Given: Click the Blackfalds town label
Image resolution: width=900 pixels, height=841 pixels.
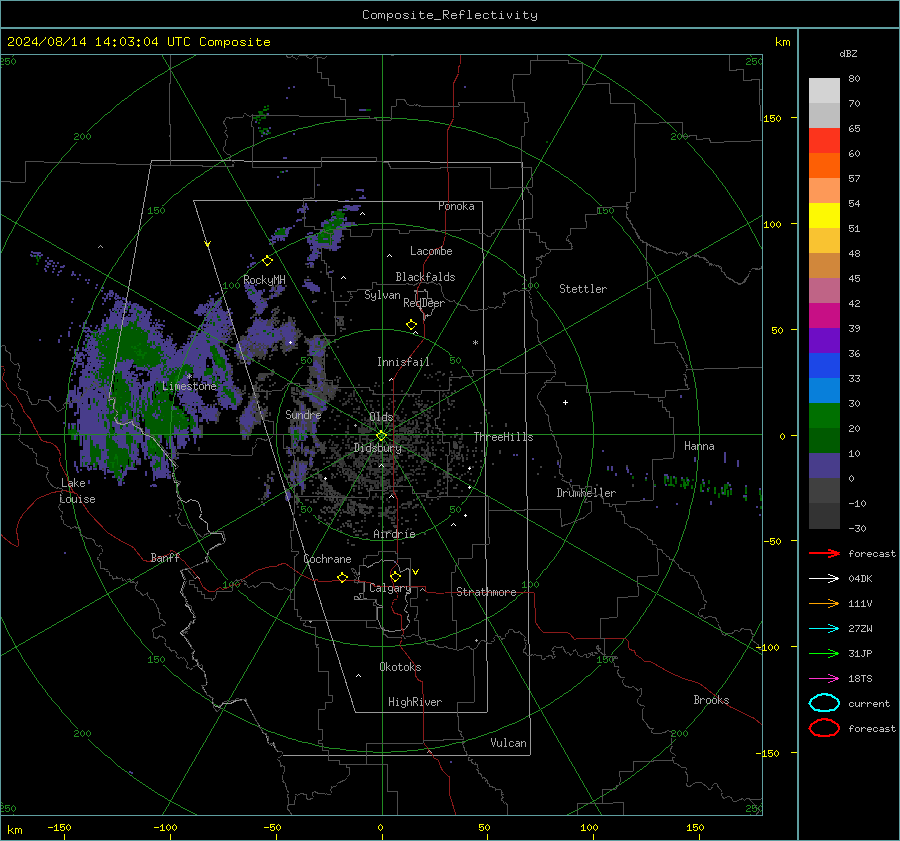Looking at the screenshot, I should pyautogui.click(x=425, y=277).
